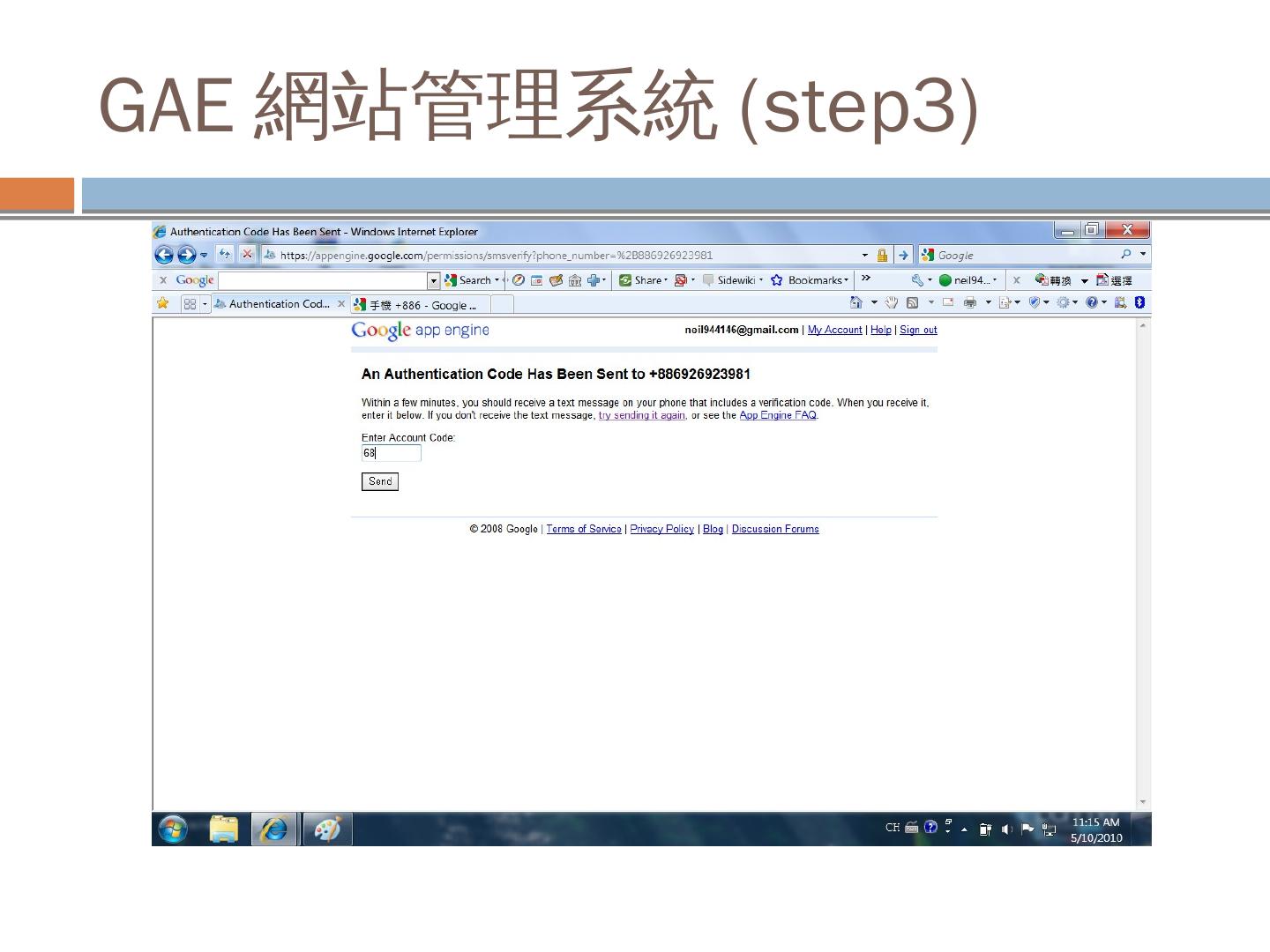Open Windows Explorer from the taskbar
The height and width of the screenshot is (952, 1270).
click(224, 829)
